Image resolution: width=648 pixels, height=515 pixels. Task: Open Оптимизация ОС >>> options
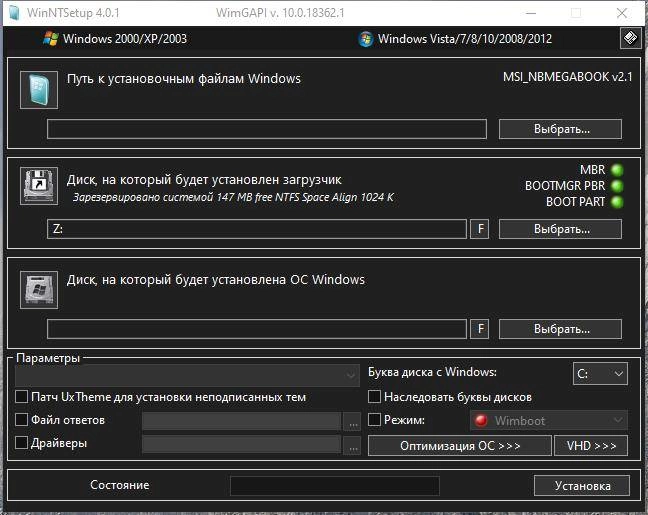pyautogui.click(x=460, y=446)
